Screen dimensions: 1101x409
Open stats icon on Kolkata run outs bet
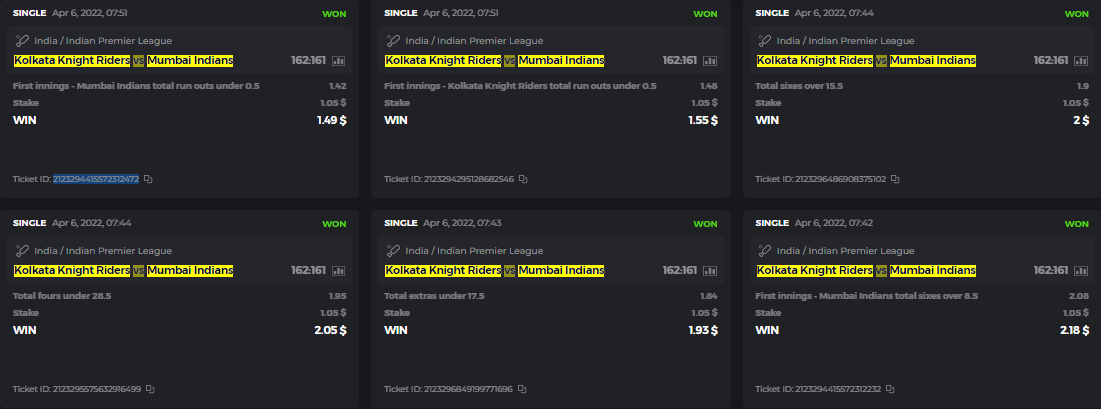(x=709, y=61)
